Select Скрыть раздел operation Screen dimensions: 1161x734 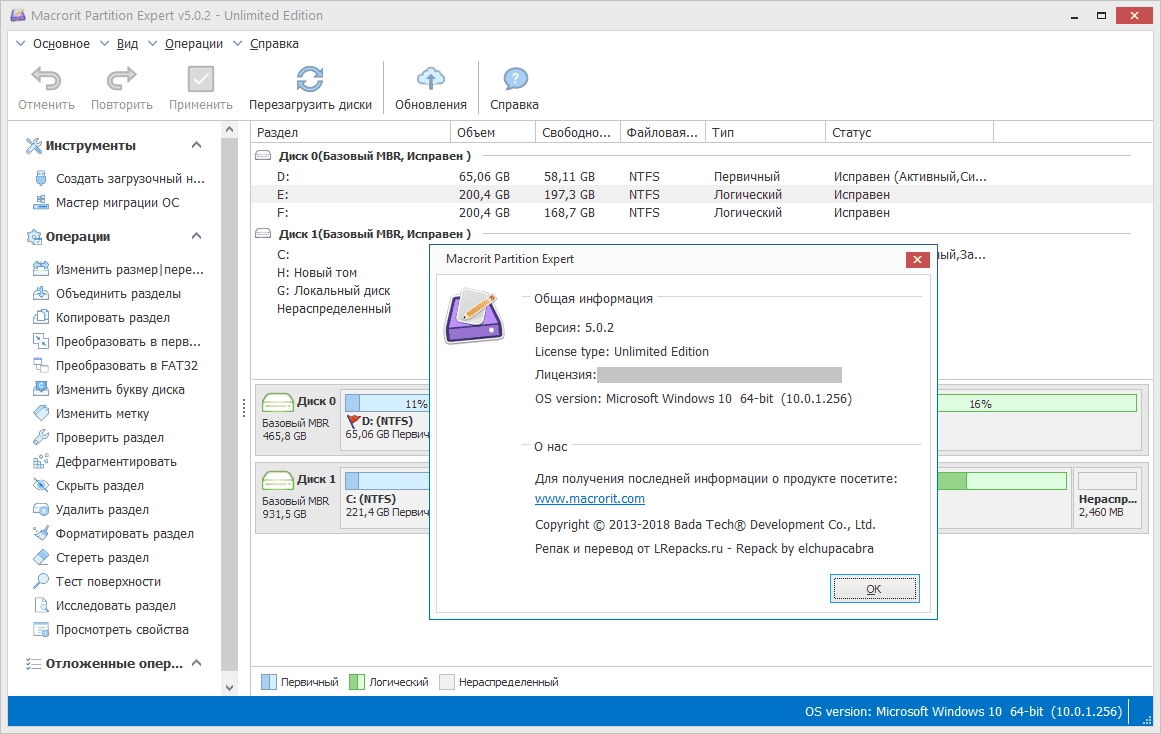click(x=89, y=486)
